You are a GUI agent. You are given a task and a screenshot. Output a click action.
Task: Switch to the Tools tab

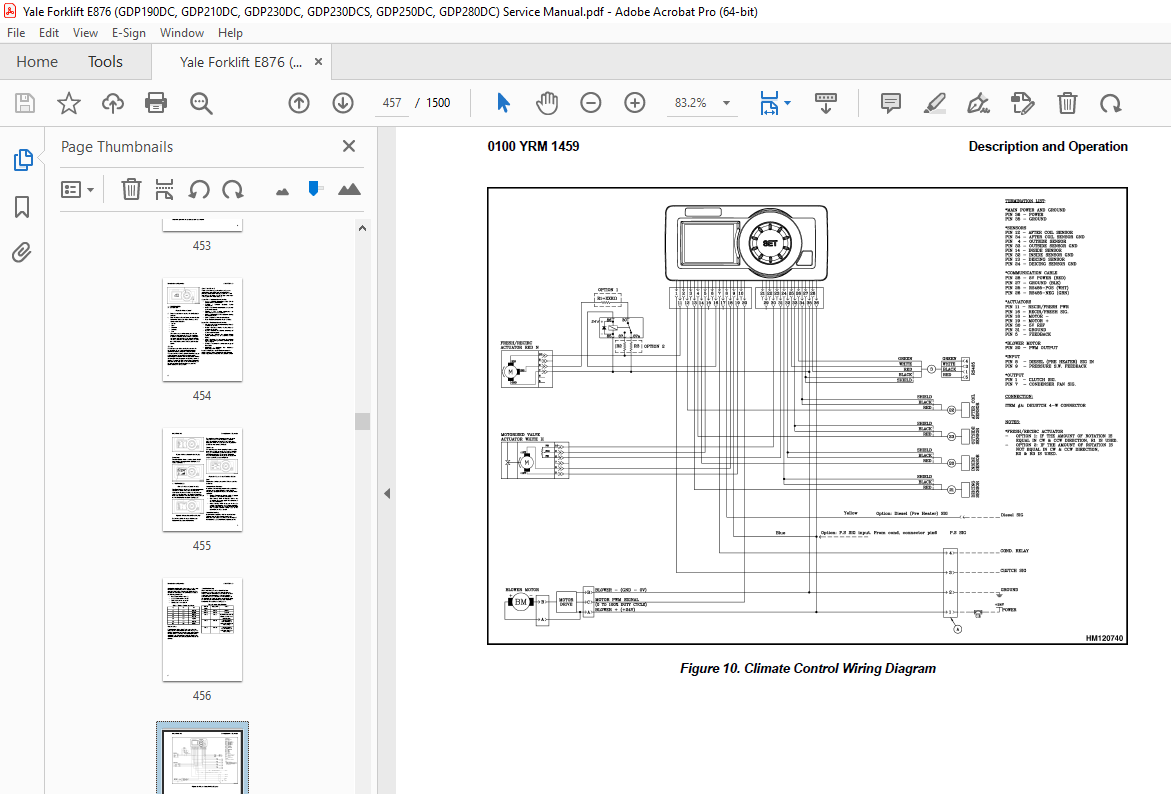(x=105, y=62)
